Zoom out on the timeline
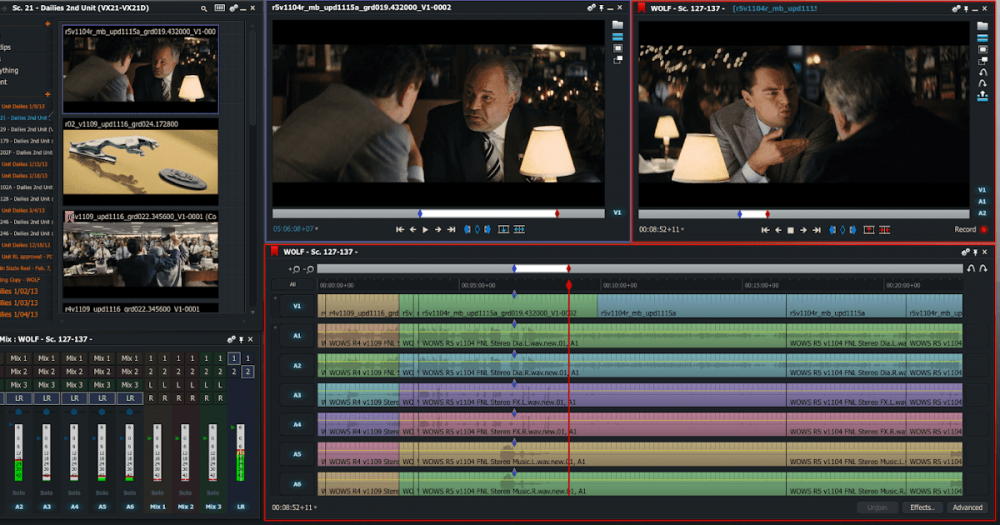This screenshot has height=525, width=1000. [309, 269]
